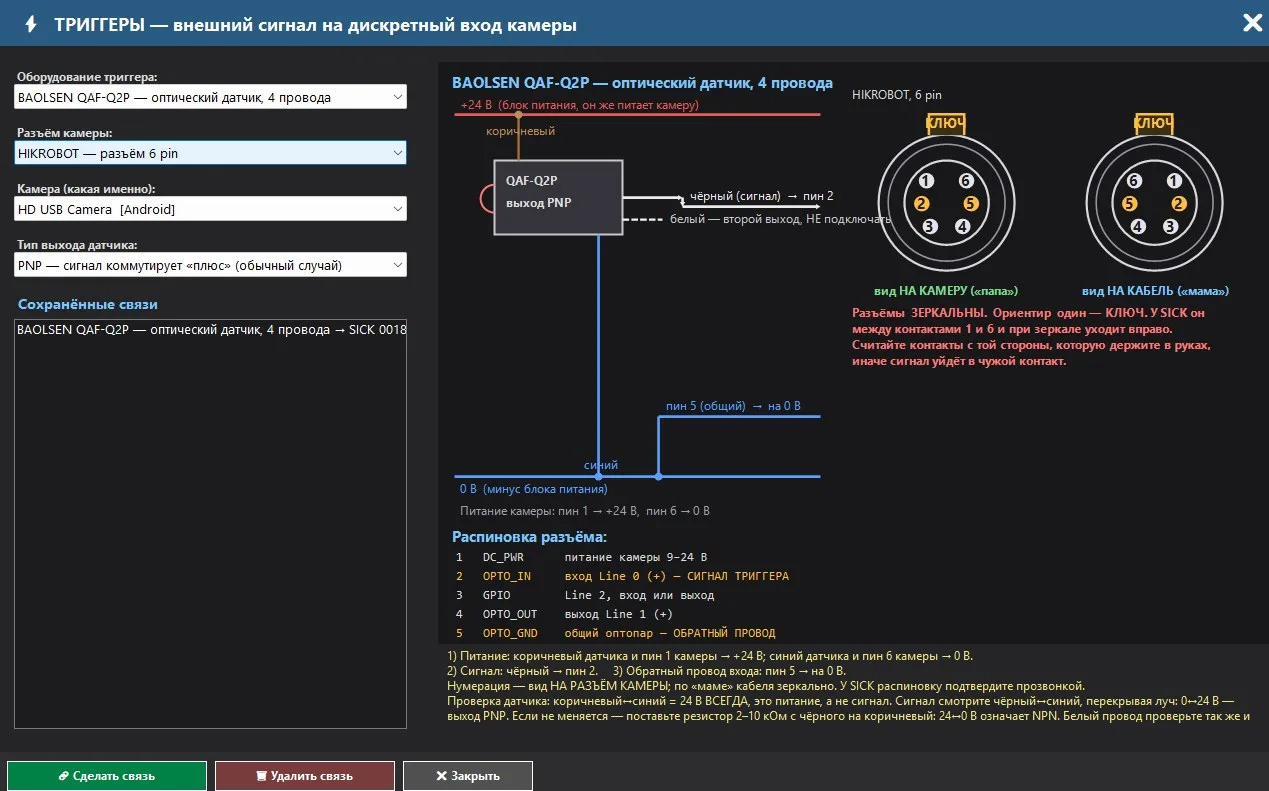This screenshot has height=791, width=1269.
Task: Click the 'вид НА КАМЕРУ («папа»)' label
Action: (x=946, y=291)
